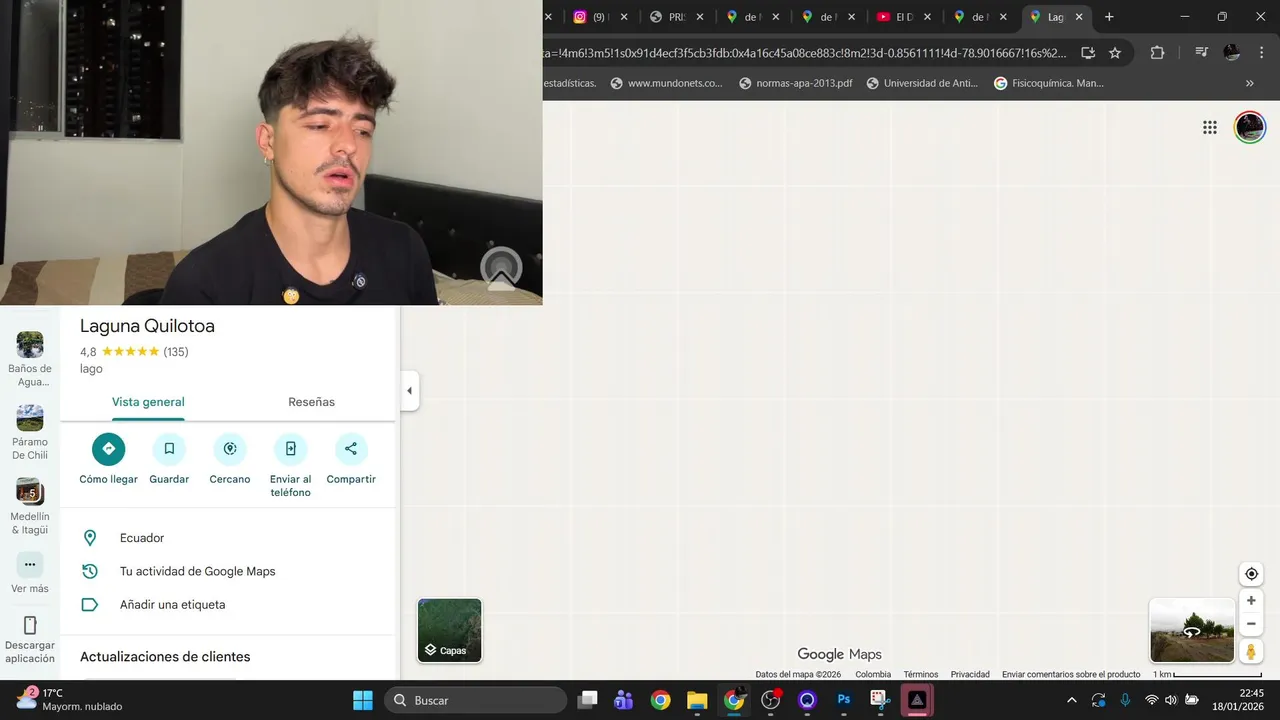Close the Instagram tab
Viewport: 1280px width, 720px height.
click(x=624, y=17)
